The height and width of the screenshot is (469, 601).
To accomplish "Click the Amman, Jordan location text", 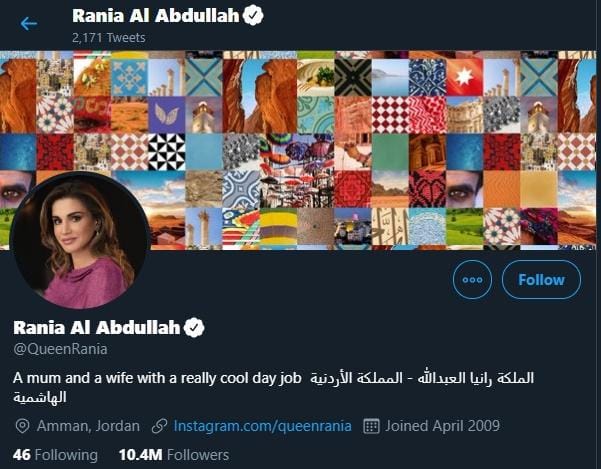I will pyautogui.click(x=88, y=426).
